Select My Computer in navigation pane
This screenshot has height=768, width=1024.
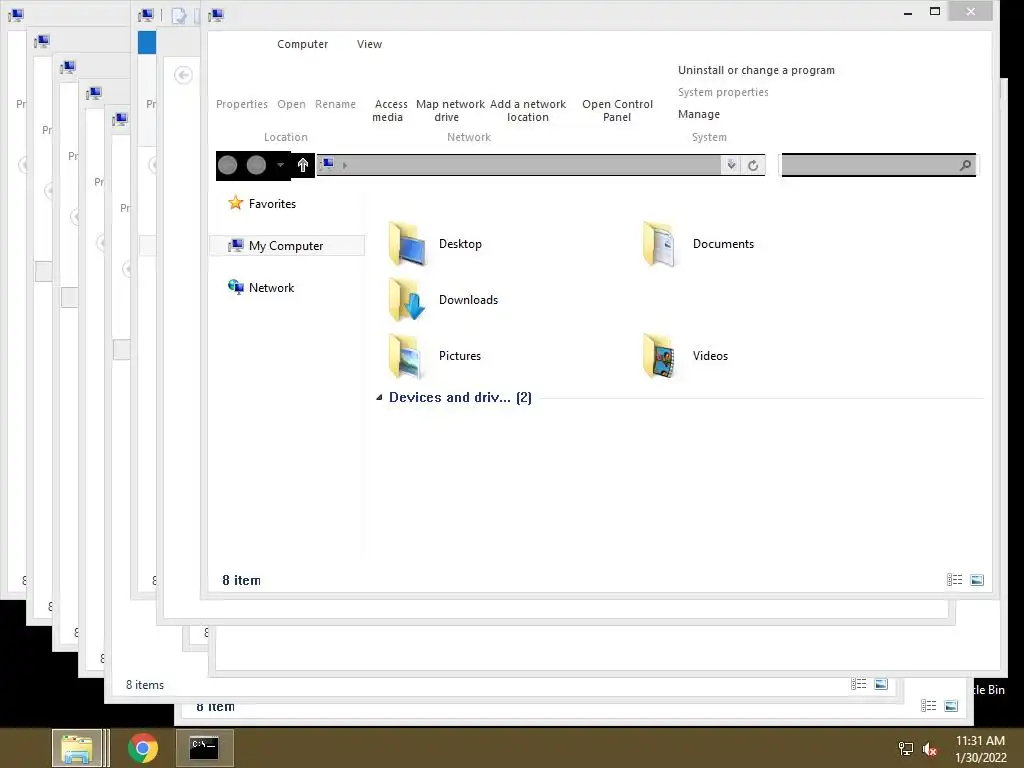pyautogui.click(x=285, y=246)
